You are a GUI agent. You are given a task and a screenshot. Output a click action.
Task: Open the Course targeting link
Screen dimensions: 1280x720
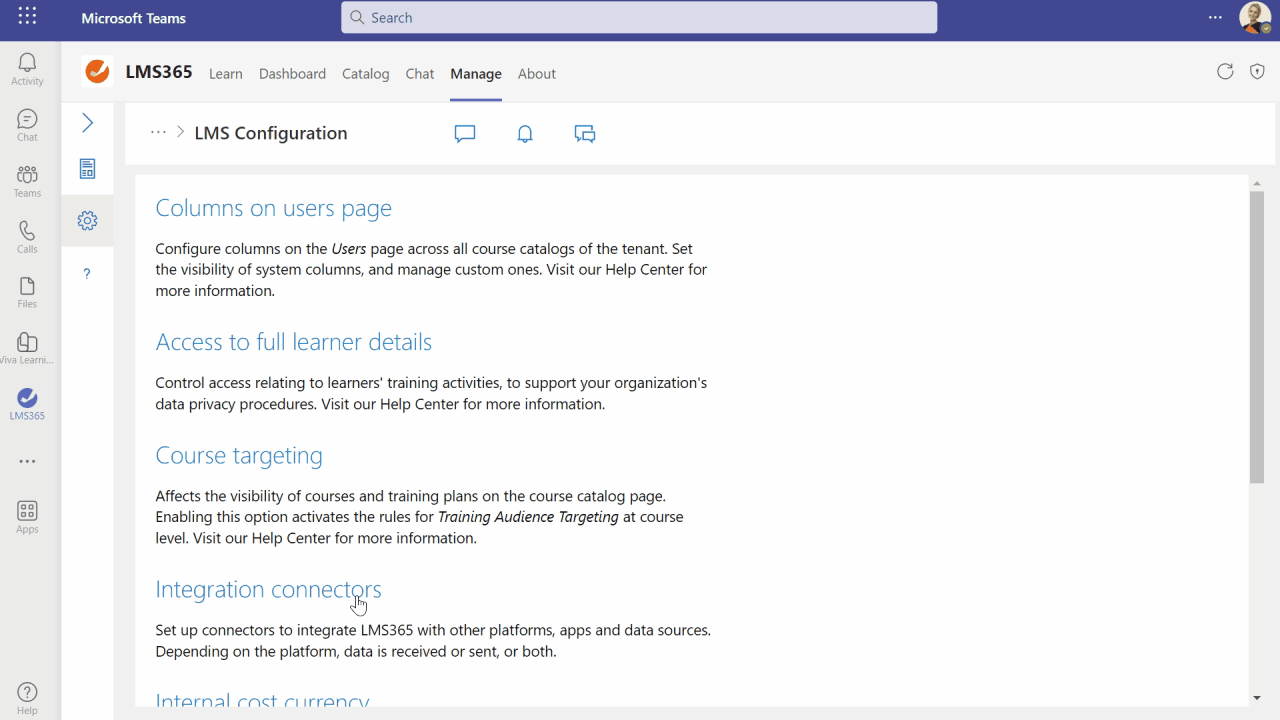tap(239, 456)
